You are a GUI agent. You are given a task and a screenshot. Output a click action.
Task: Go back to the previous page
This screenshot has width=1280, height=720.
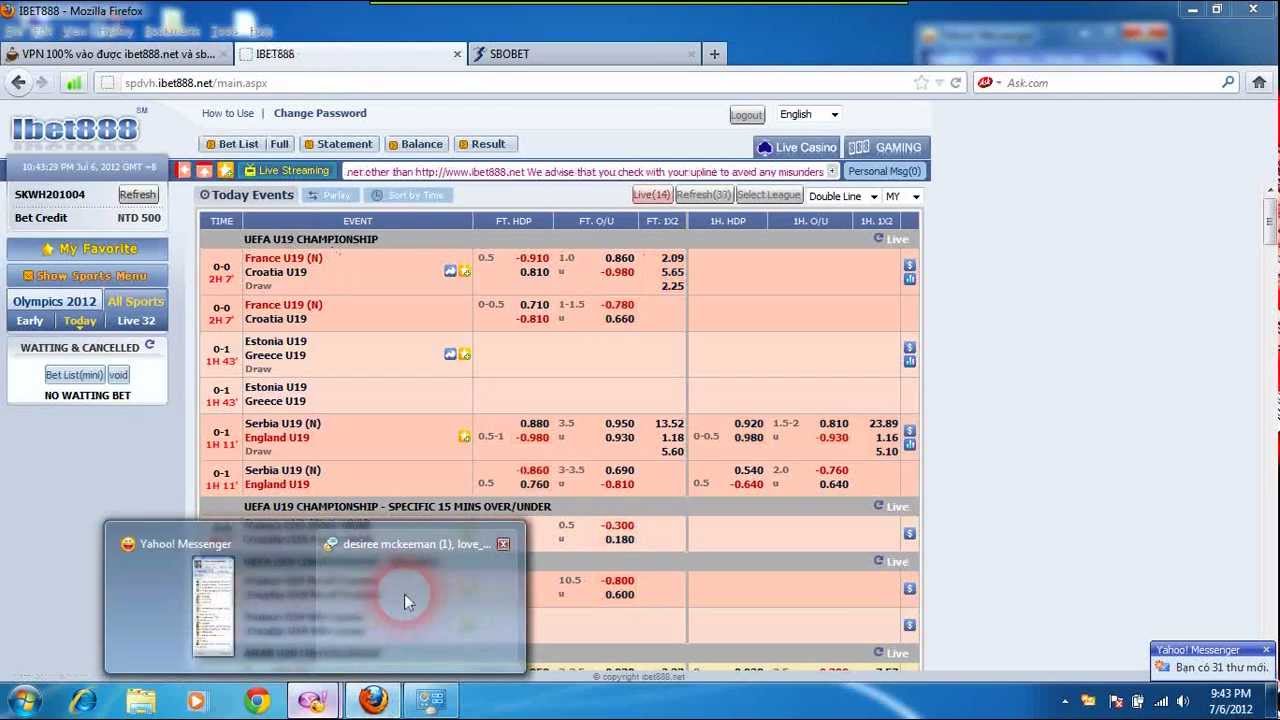pos(19,83)
